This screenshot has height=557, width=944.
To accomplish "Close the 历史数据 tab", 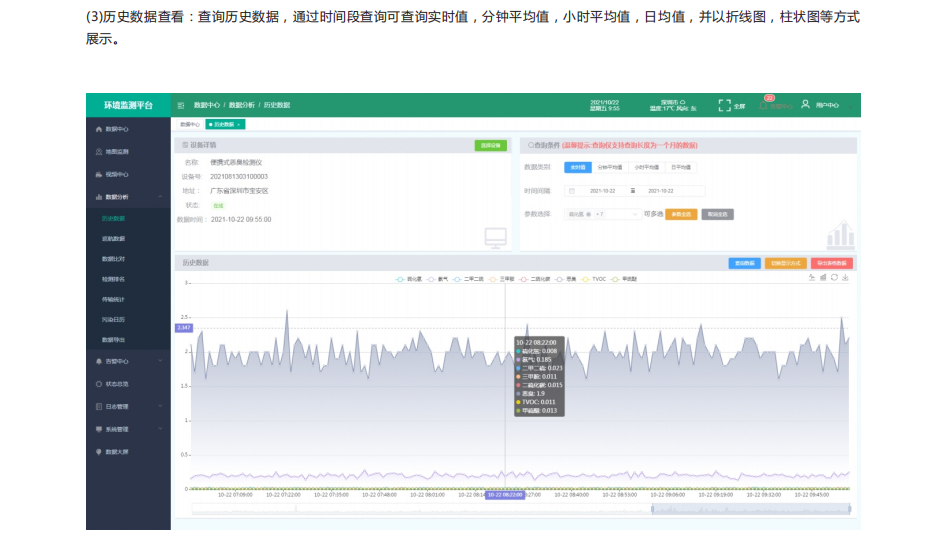I will point(239,125).
